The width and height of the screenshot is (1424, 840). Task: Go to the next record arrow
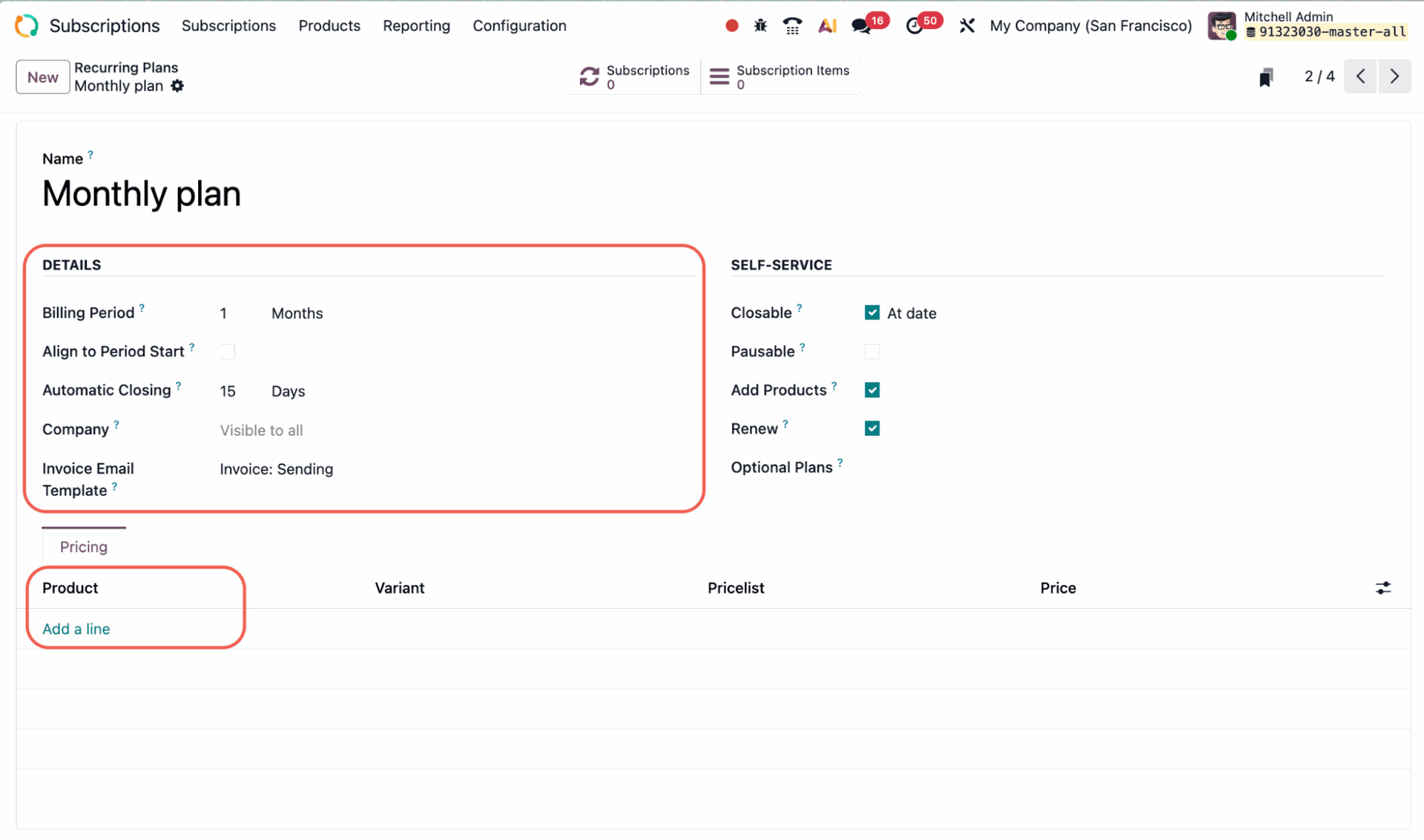pos(1394,76)
